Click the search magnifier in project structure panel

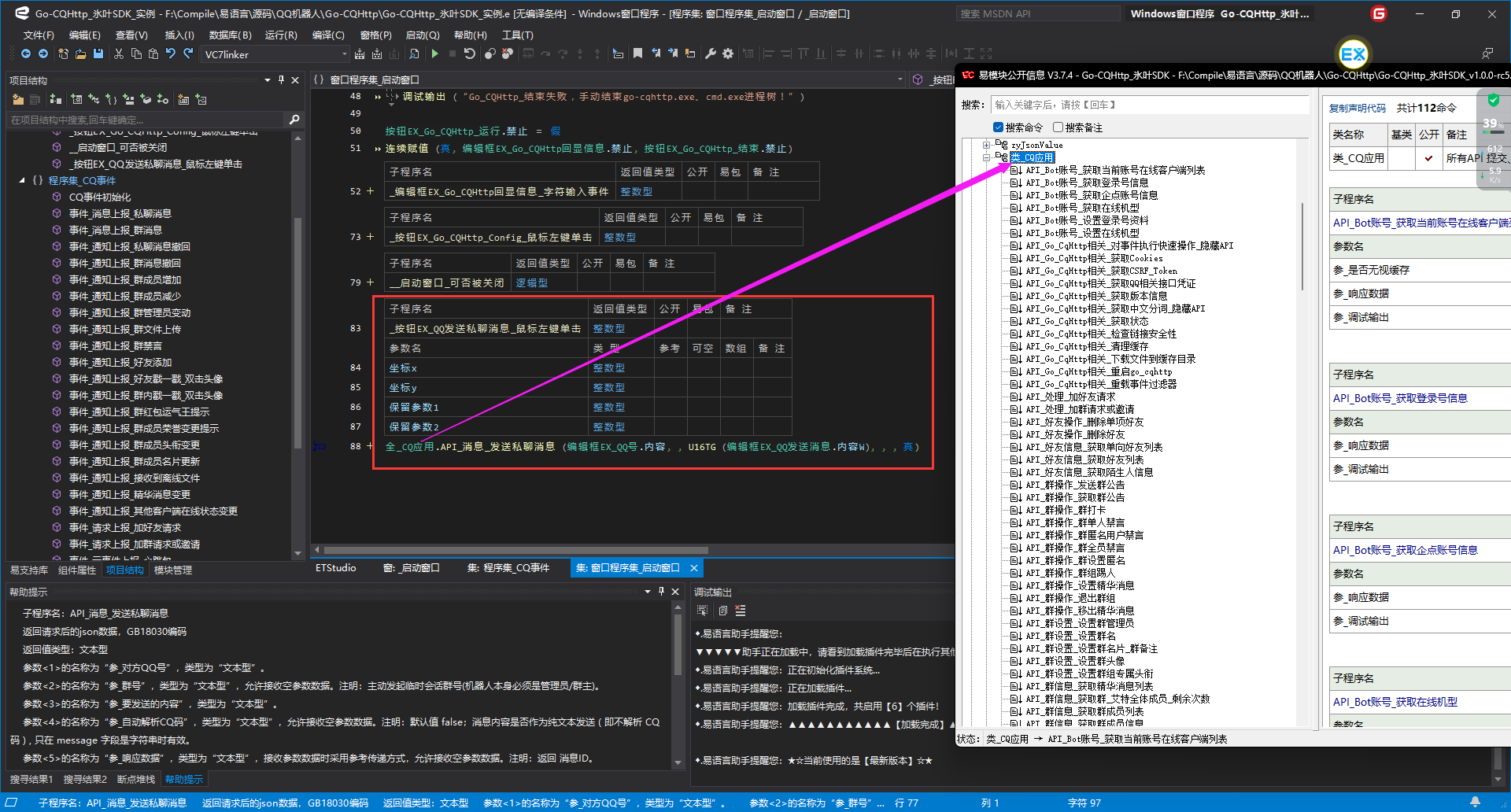(294, 120)
